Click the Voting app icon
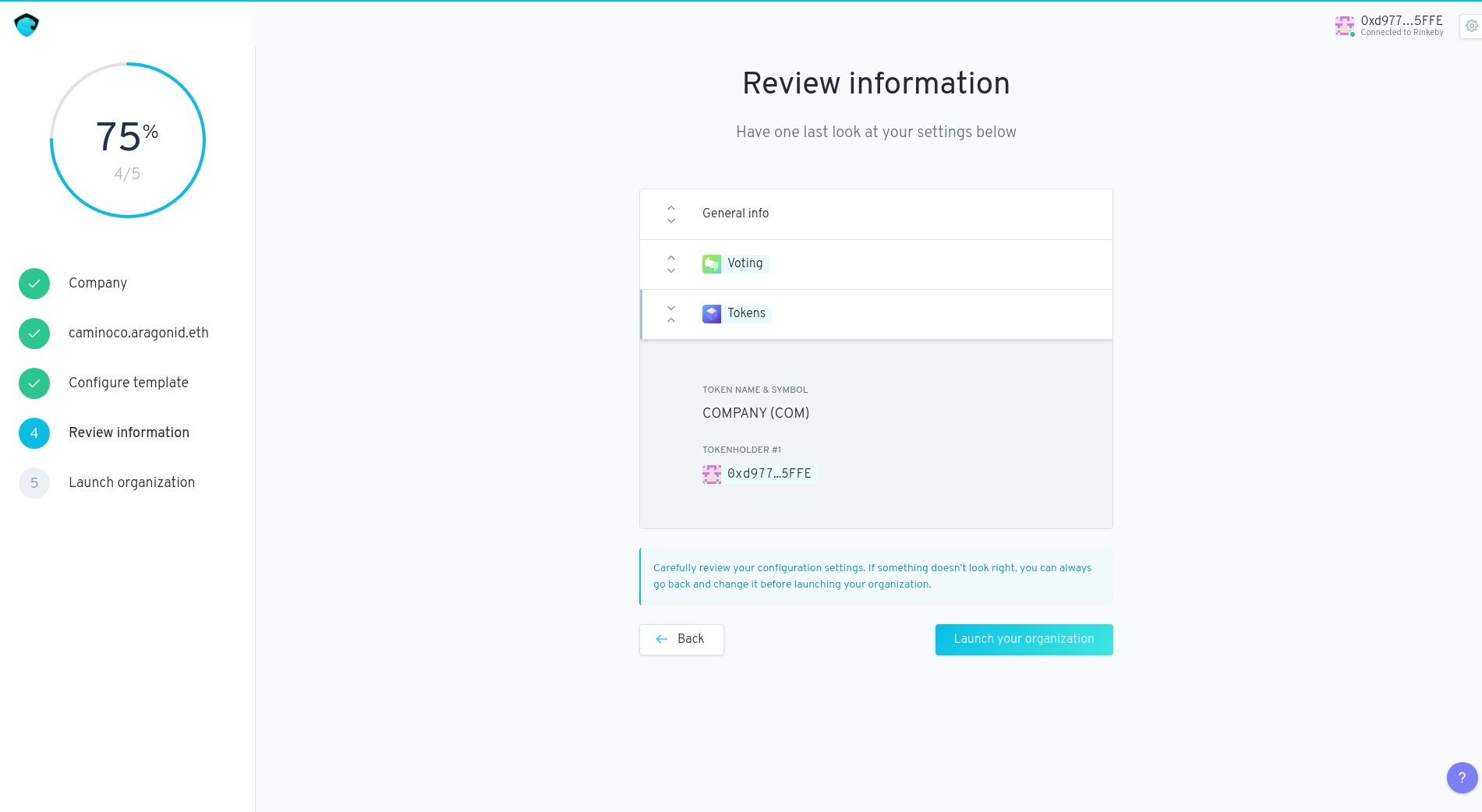Screen dimensions: 1482x812 712,264
